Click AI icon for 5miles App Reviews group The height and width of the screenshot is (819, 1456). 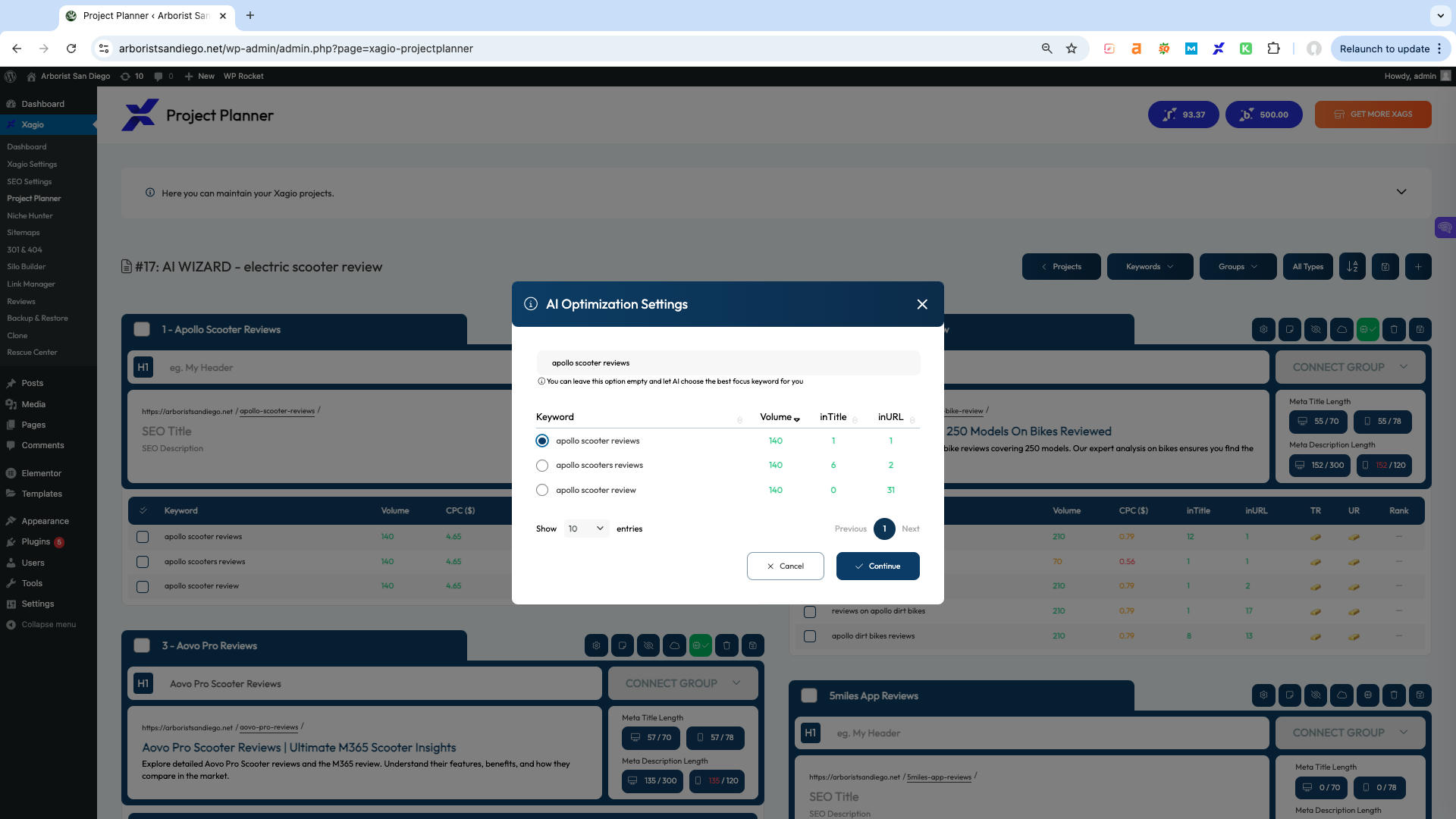pyautogui.click(x=1368, y=695)
